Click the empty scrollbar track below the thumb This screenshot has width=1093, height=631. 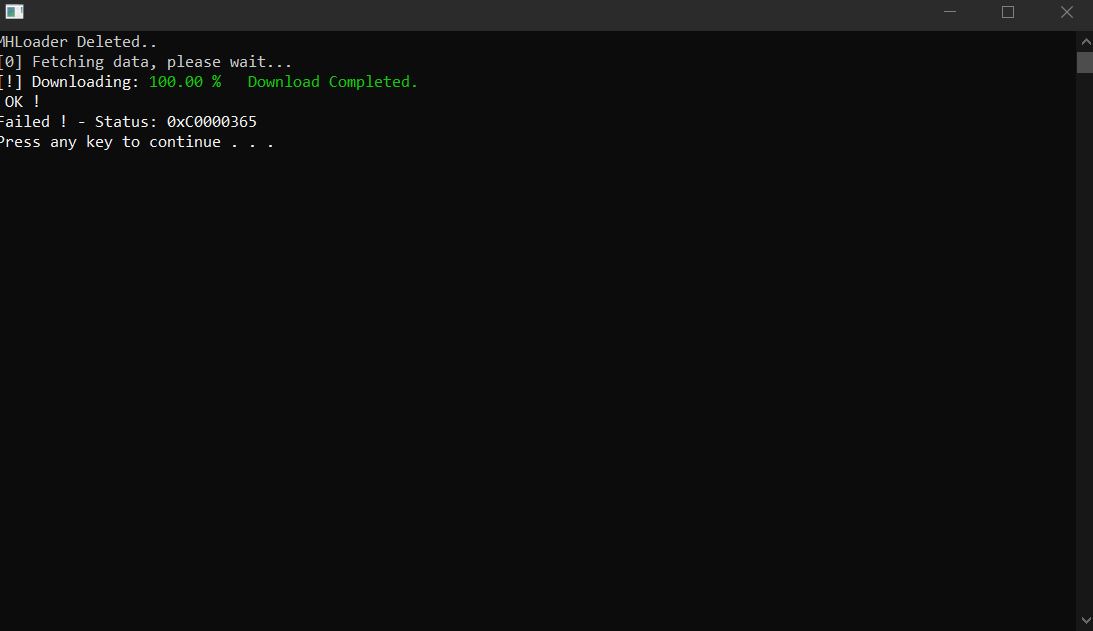click(1085, 342)
